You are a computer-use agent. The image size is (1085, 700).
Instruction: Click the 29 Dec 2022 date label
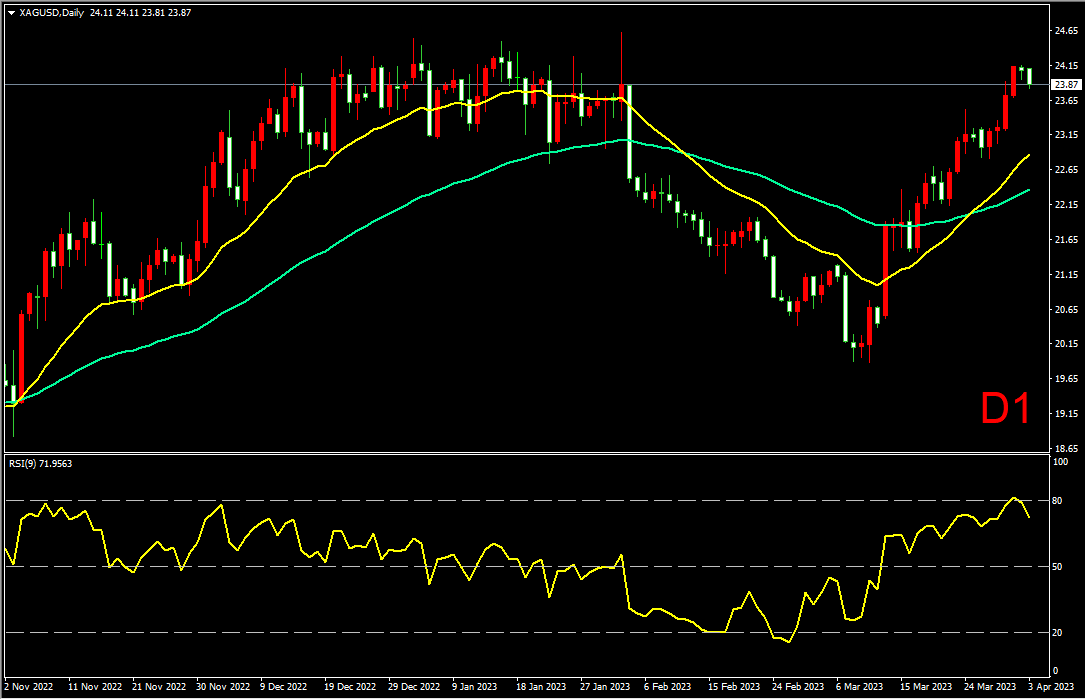pyautogui.click(x=414, y=686)
